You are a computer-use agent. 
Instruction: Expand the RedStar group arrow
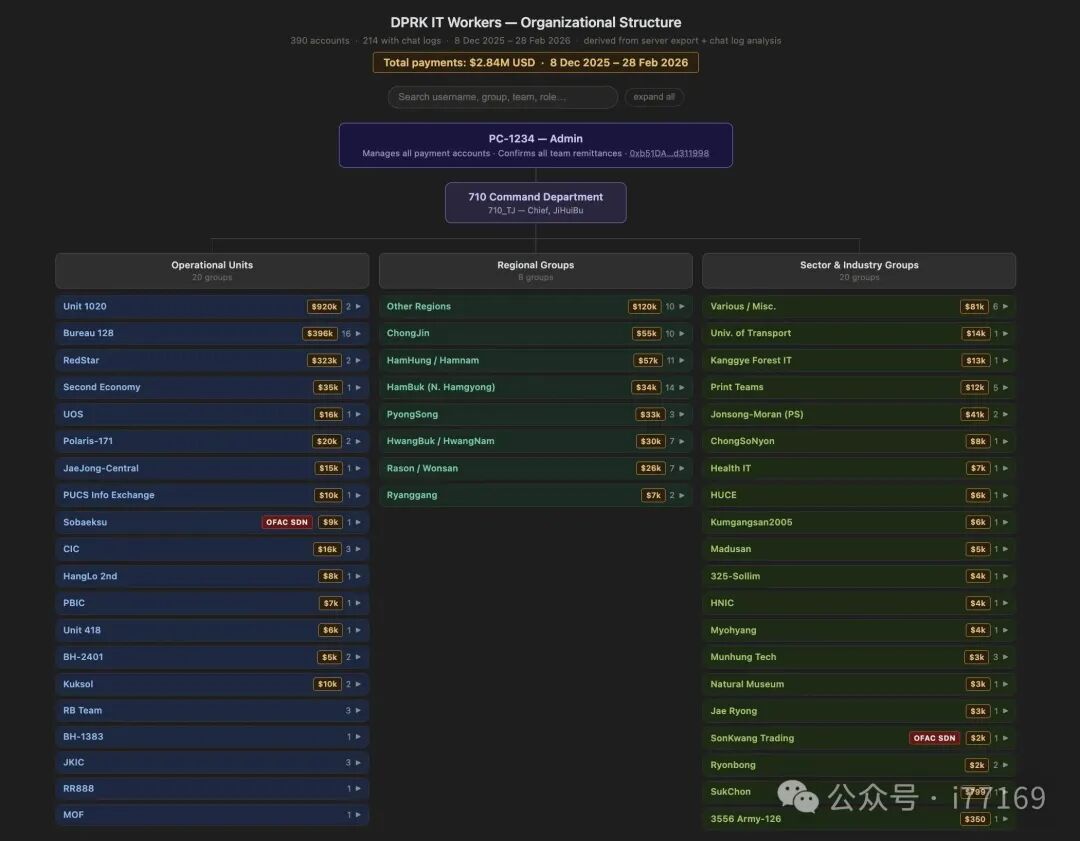(x=358, y=360)
